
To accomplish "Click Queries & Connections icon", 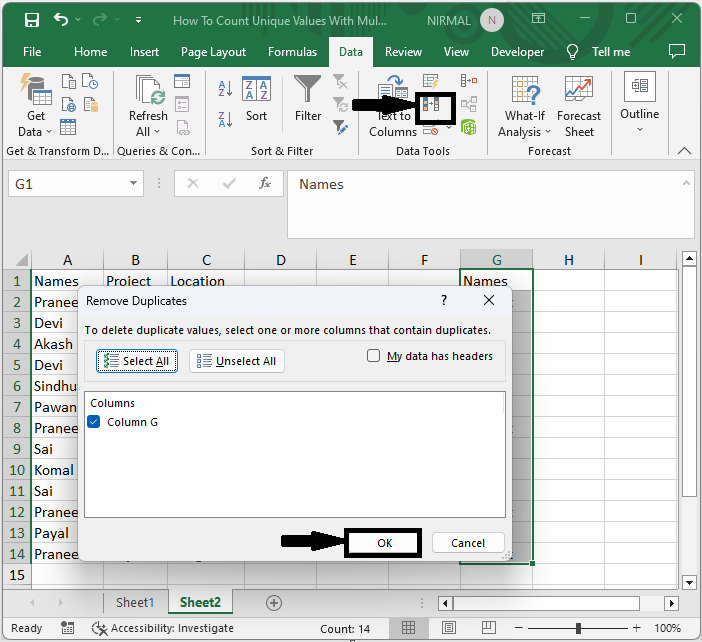I will click(x=182, y=81).
